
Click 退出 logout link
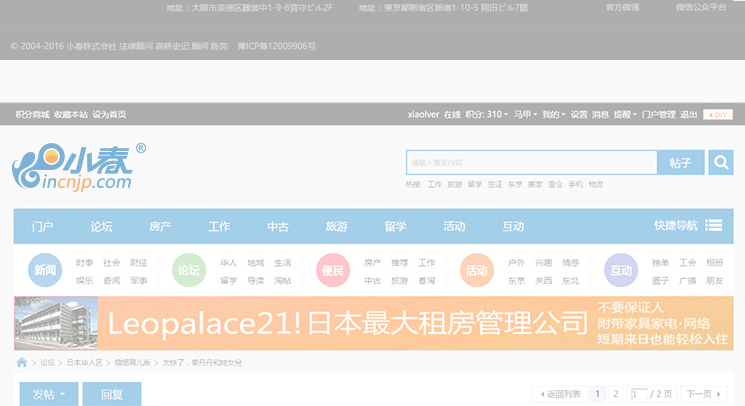[x=688, y=114]
